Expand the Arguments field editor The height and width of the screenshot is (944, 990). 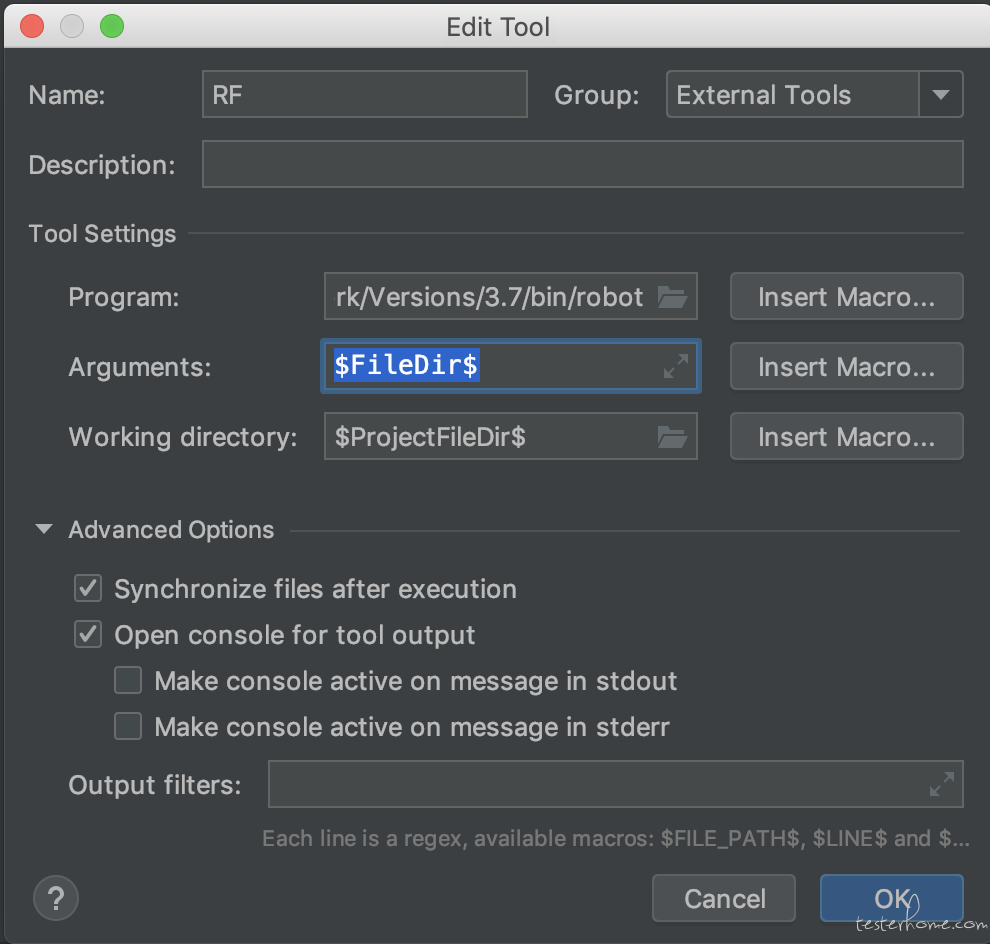coord(676,366)
